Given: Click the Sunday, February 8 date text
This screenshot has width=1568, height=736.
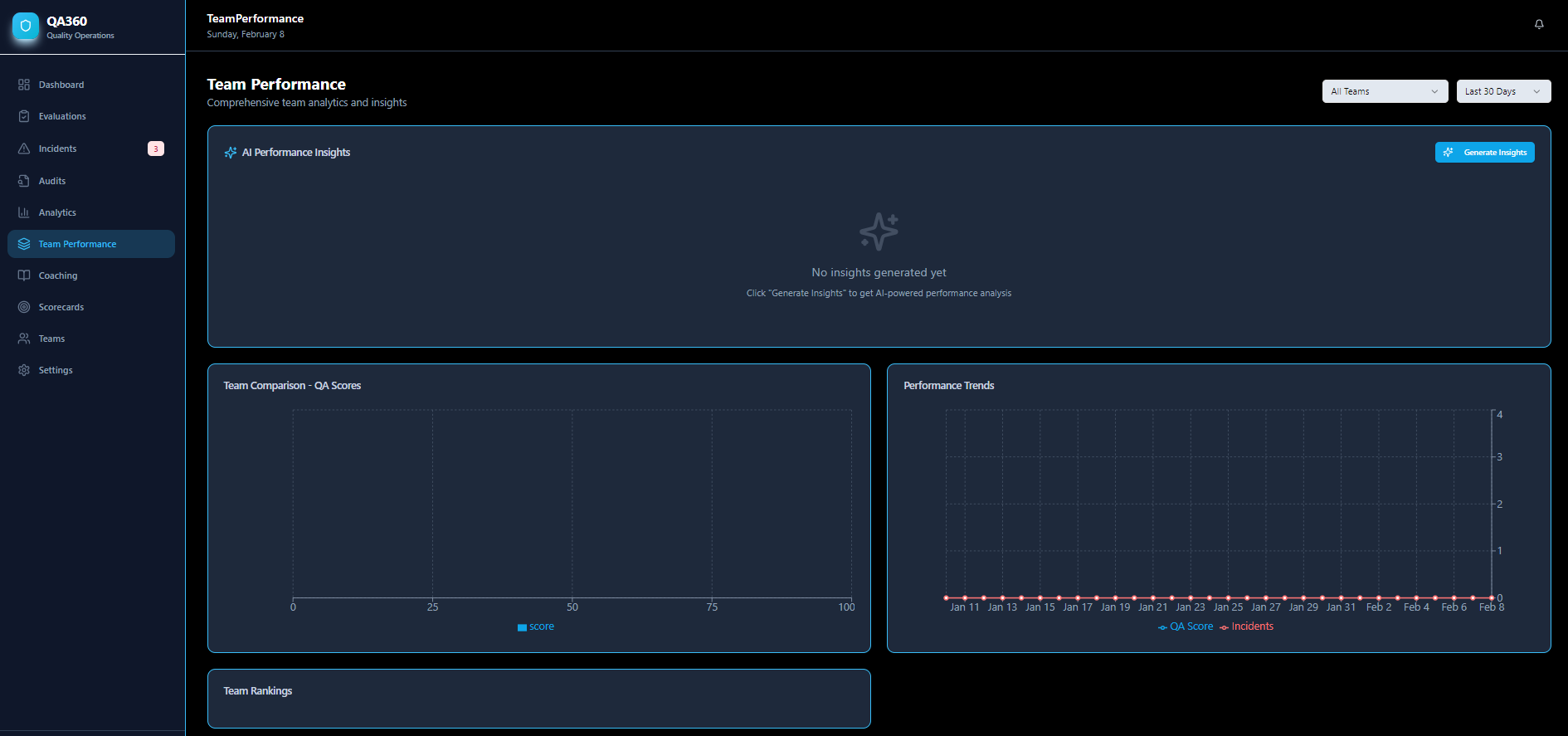Looking at the screenshot, I should coord(246,34).
